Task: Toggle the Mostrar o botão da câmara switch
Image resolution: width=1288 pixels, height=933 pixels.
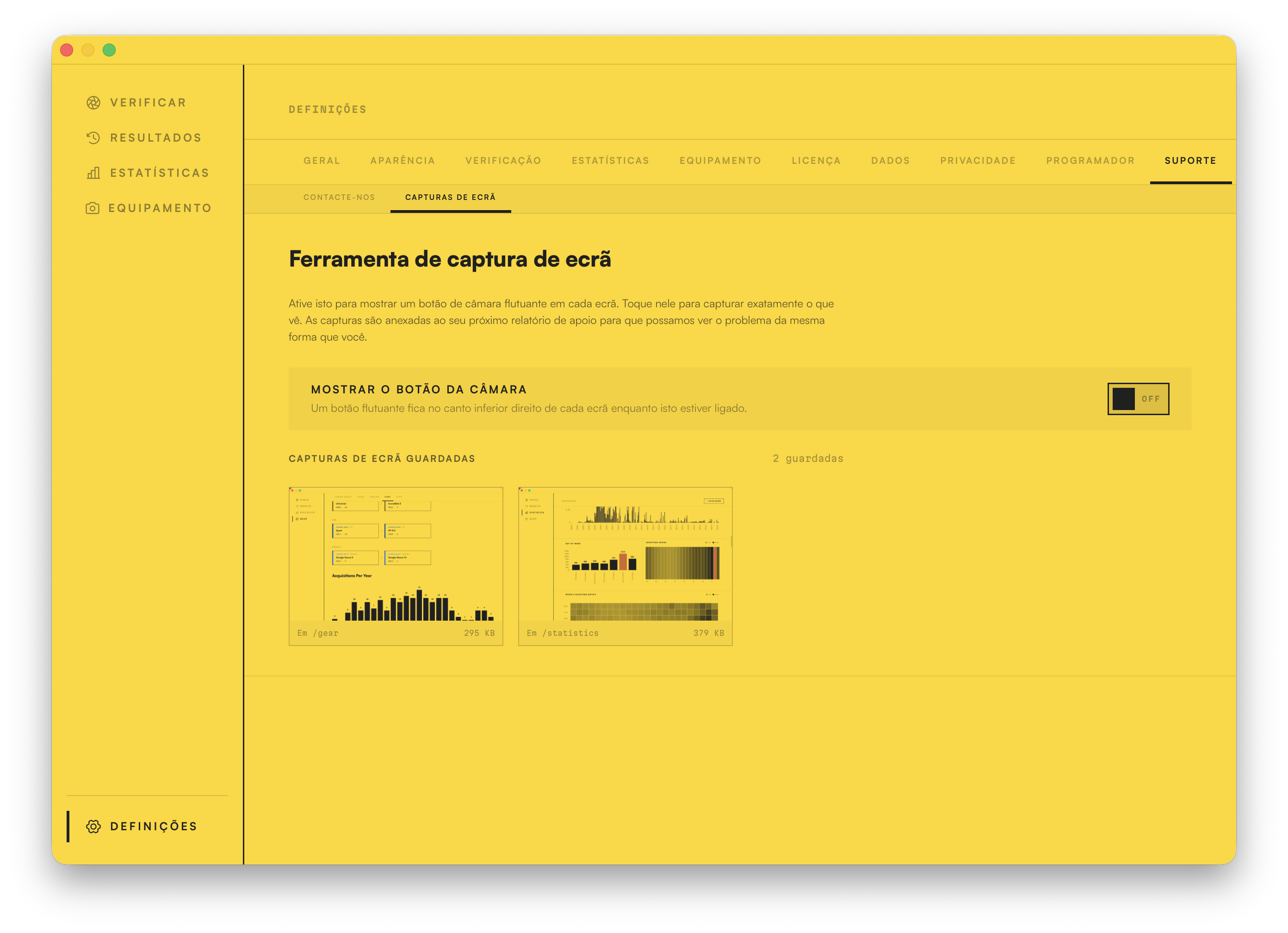Action: pos(1138,399)
